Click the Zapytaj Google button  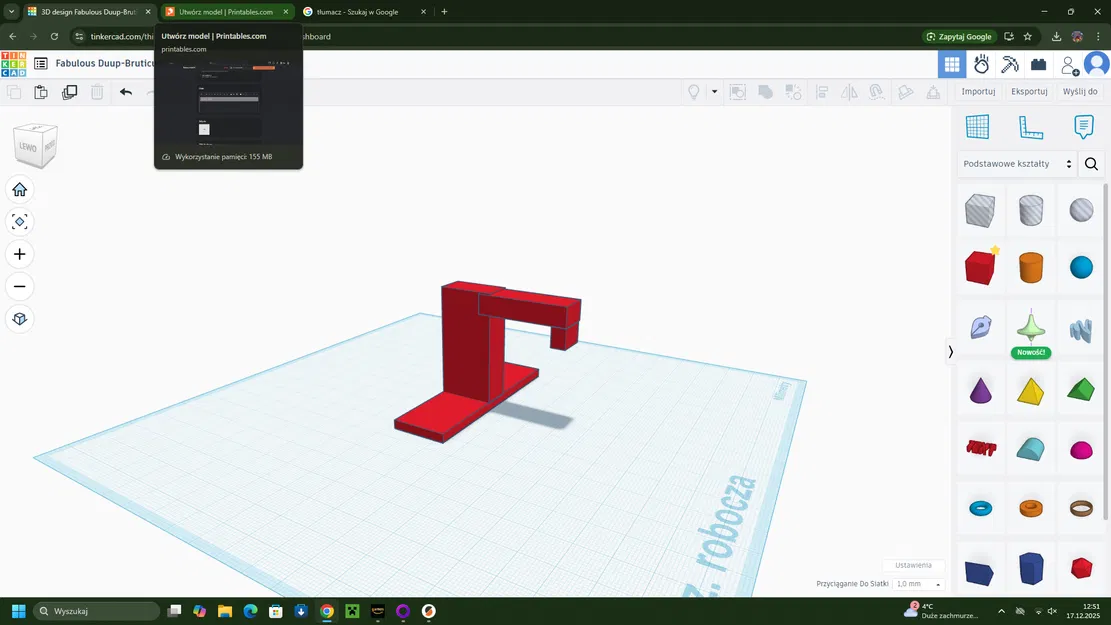click(x=959, y=37)
